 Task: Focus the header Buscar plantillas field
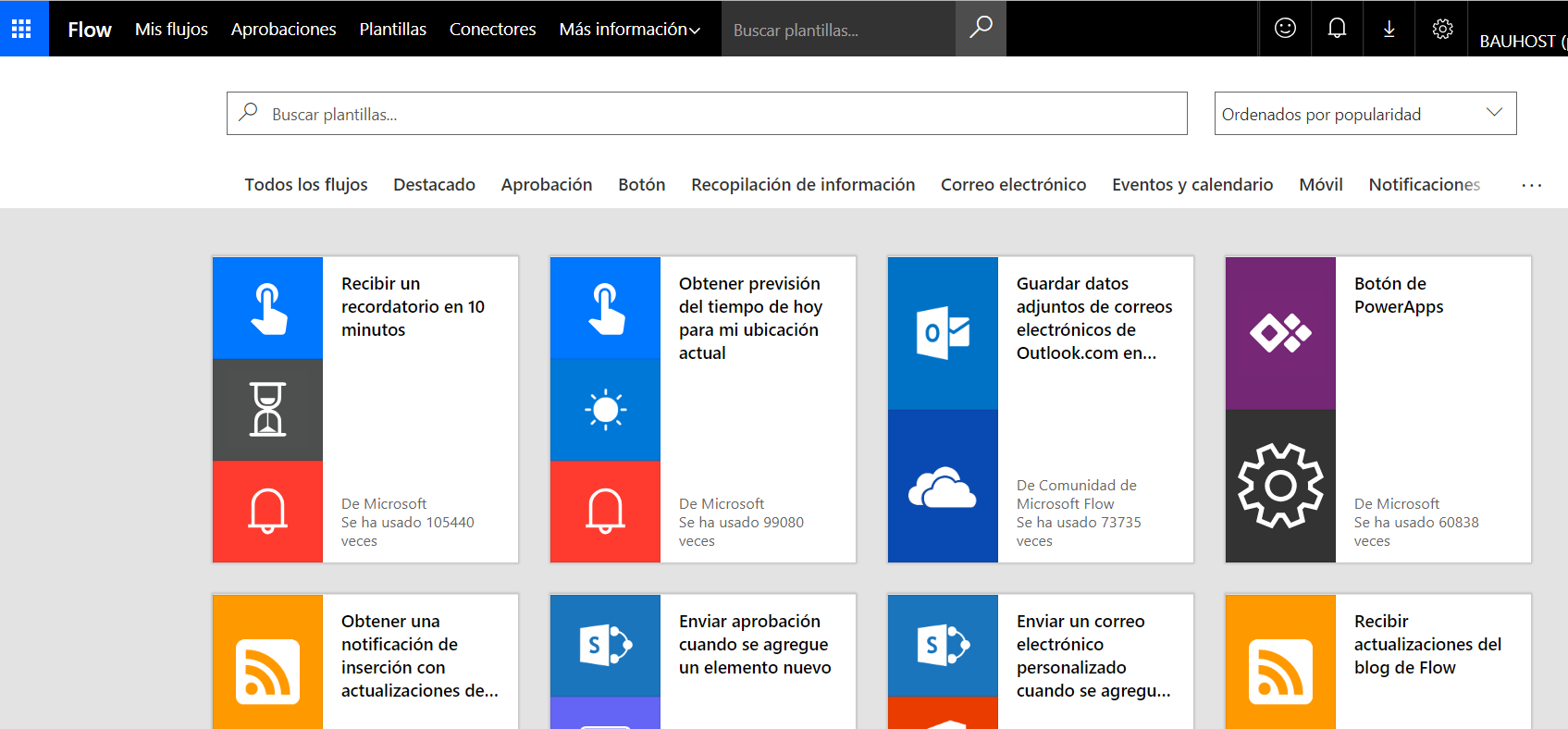click(x=838, y=30)
